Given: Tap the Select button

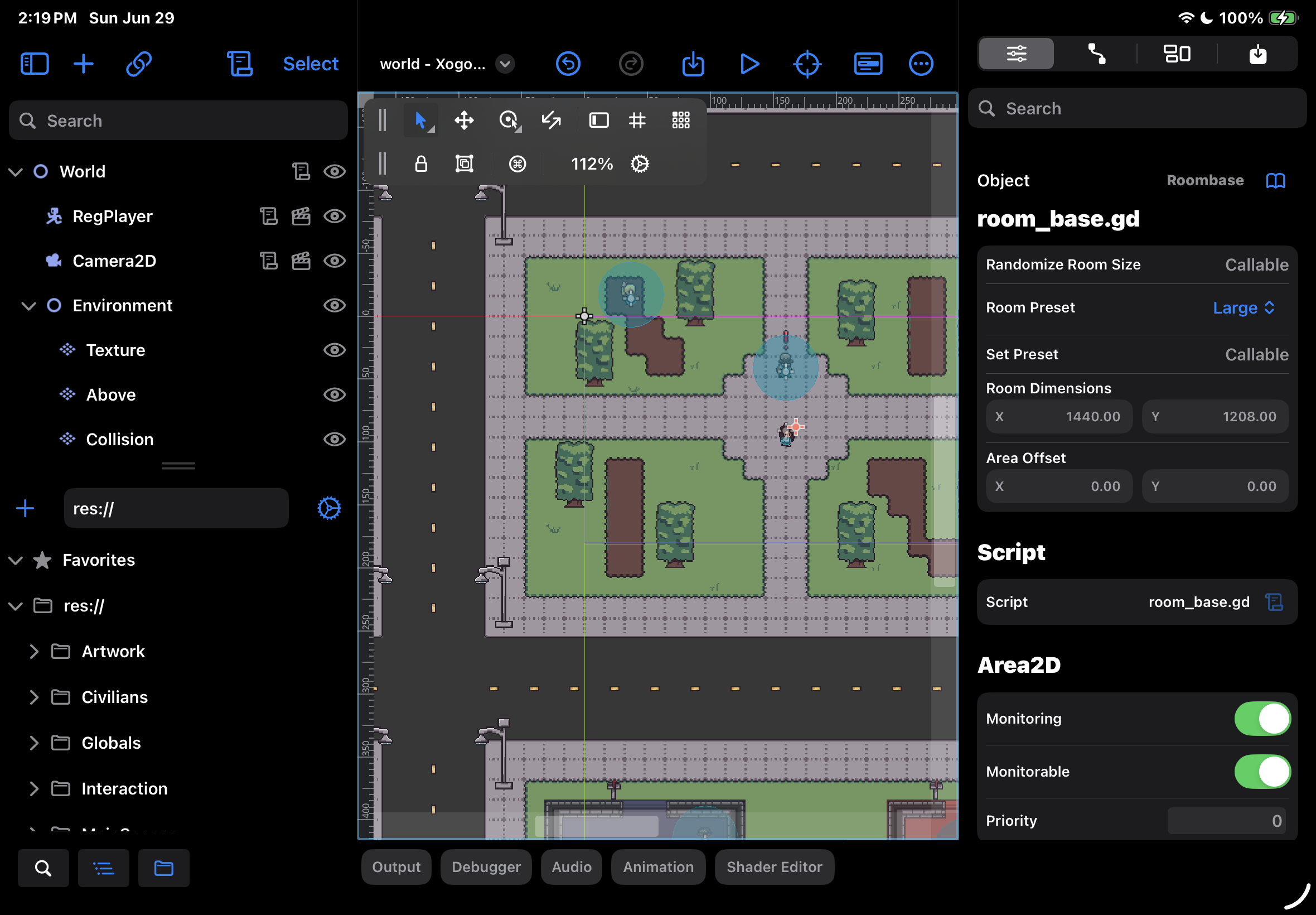Looking at the screenshot, I should 311,64.
